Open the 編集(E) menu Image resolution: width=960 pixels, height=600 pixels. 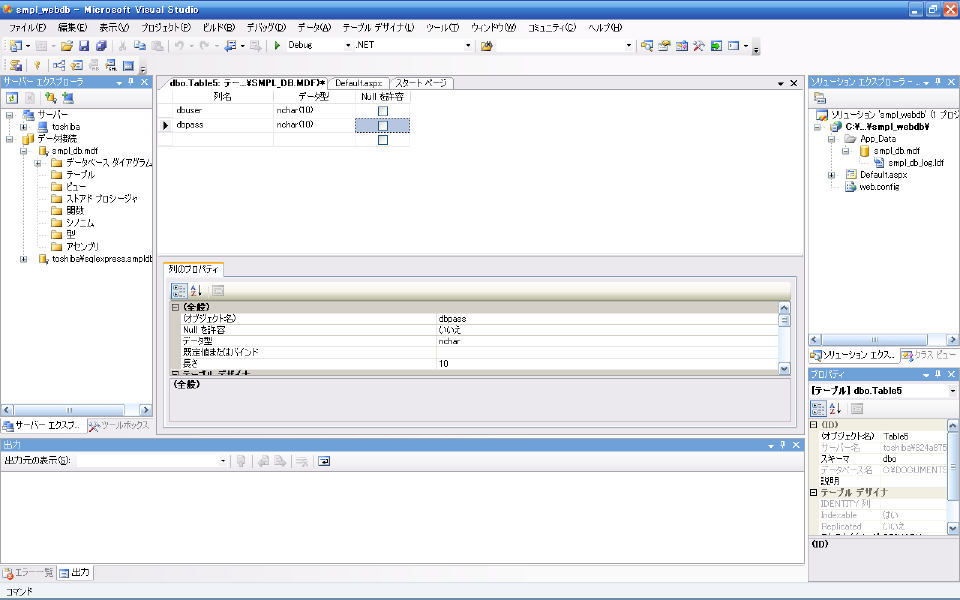click(x=72, y=28)
